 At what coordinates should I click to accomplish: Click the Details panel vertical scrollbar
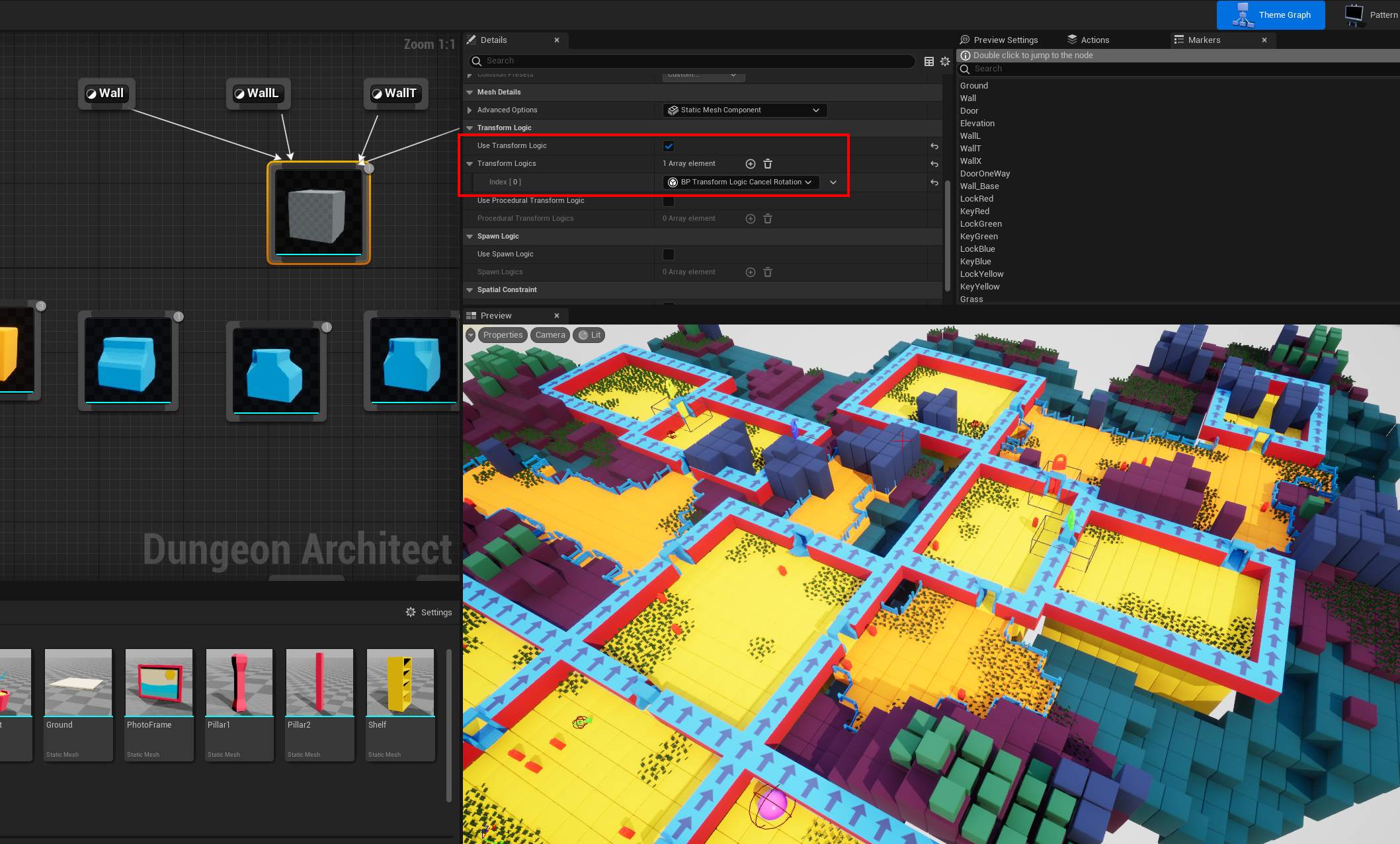tap(947, 235)
